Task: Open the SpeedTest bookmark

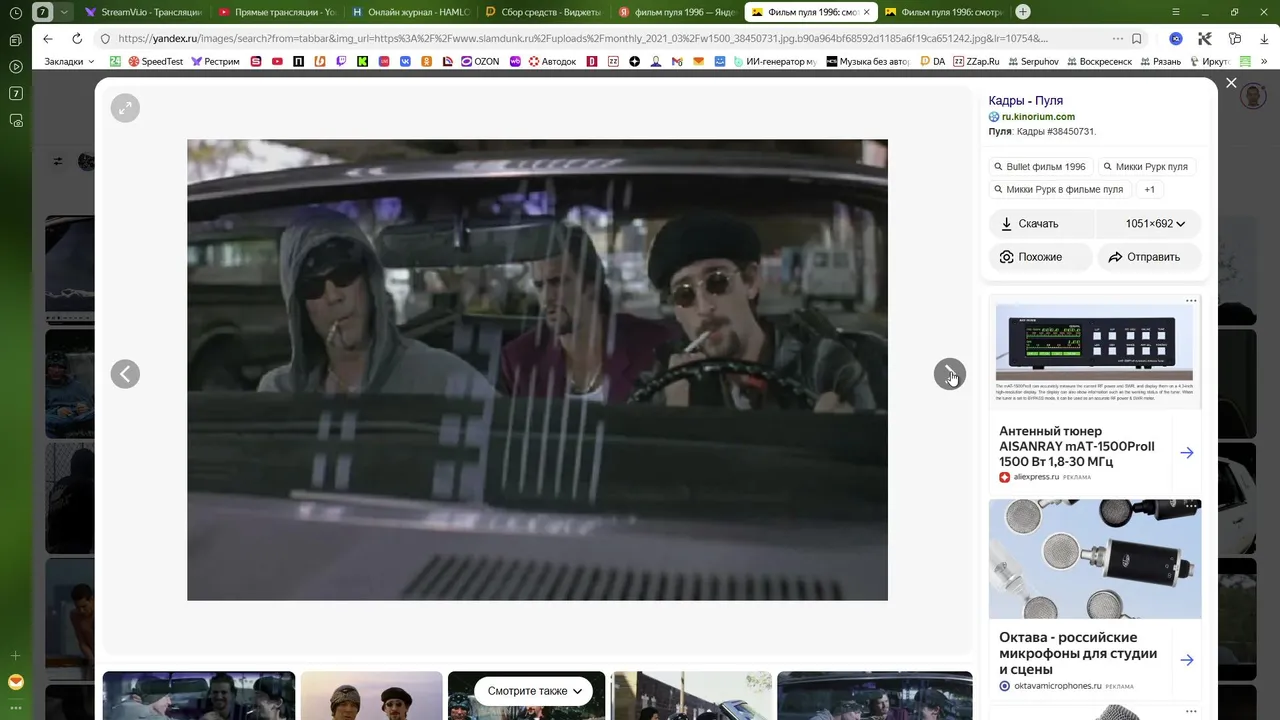Action: (155, 61)
